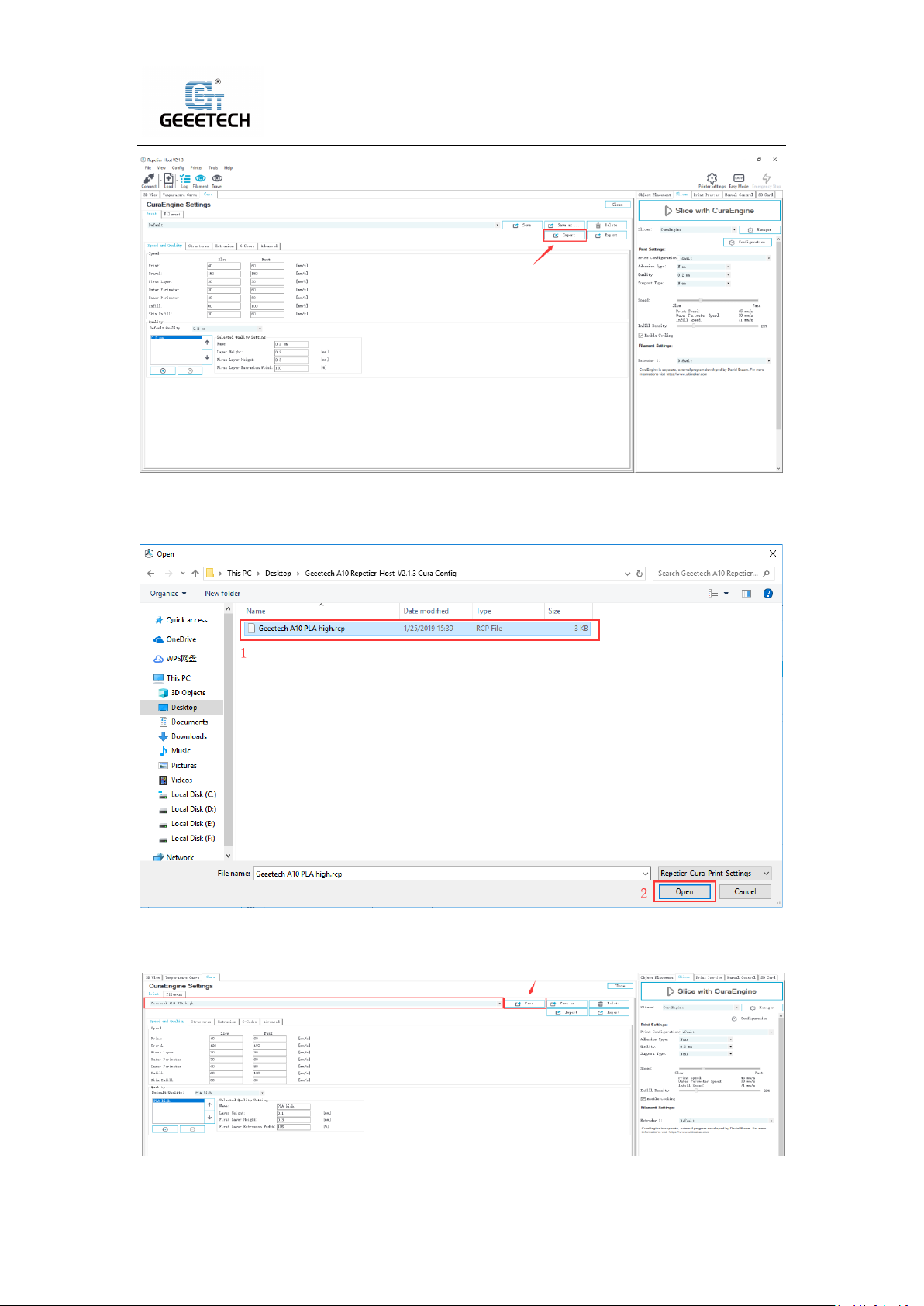The image size is (924, 1306).
Task: Click Save beside the Geeetech A10 PLA high profile
Action: tap(525, 1003)
